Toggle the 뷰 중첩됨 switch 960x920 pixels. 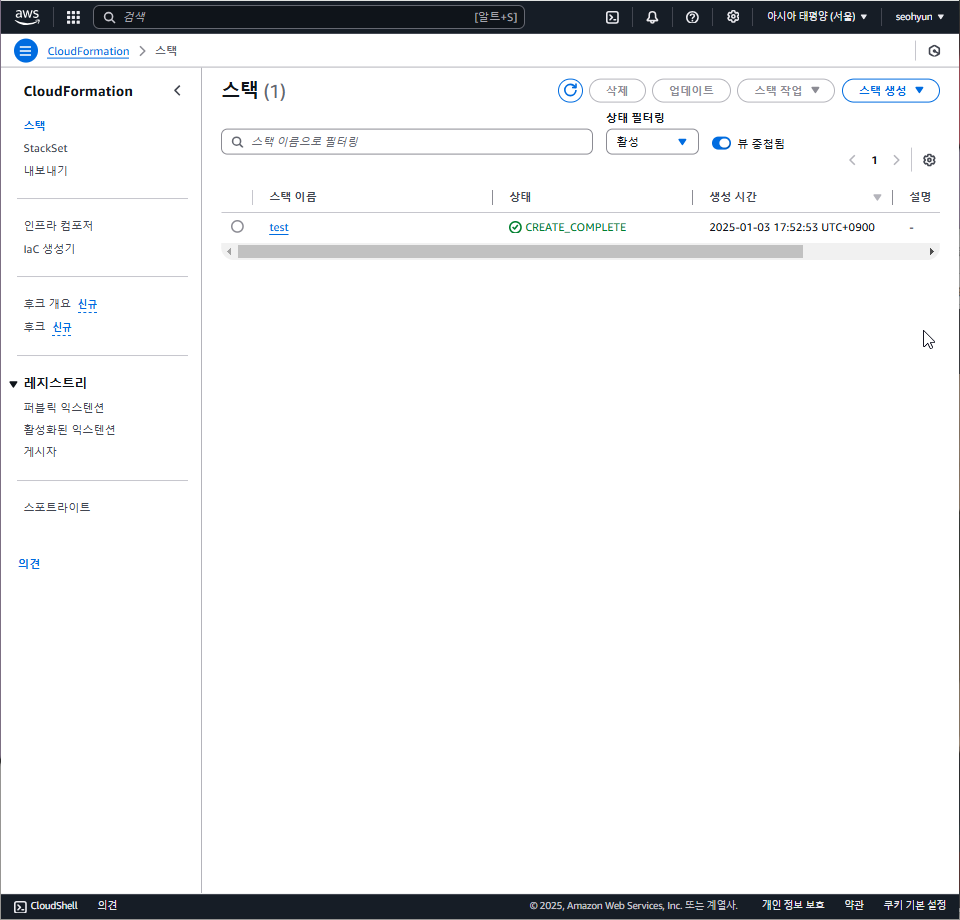coord(721,143)
